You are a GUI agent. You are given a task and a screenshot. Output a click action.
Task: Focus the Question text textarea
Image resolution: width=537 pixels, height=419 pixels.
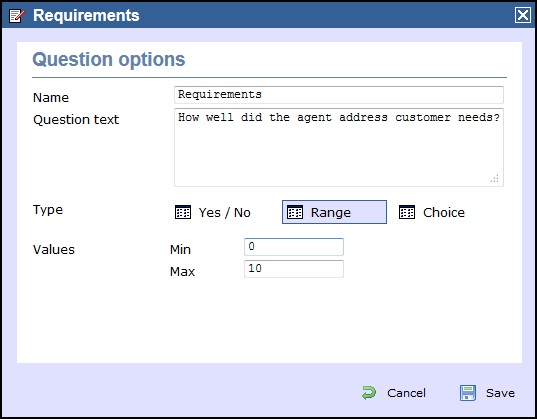(339, 148)
